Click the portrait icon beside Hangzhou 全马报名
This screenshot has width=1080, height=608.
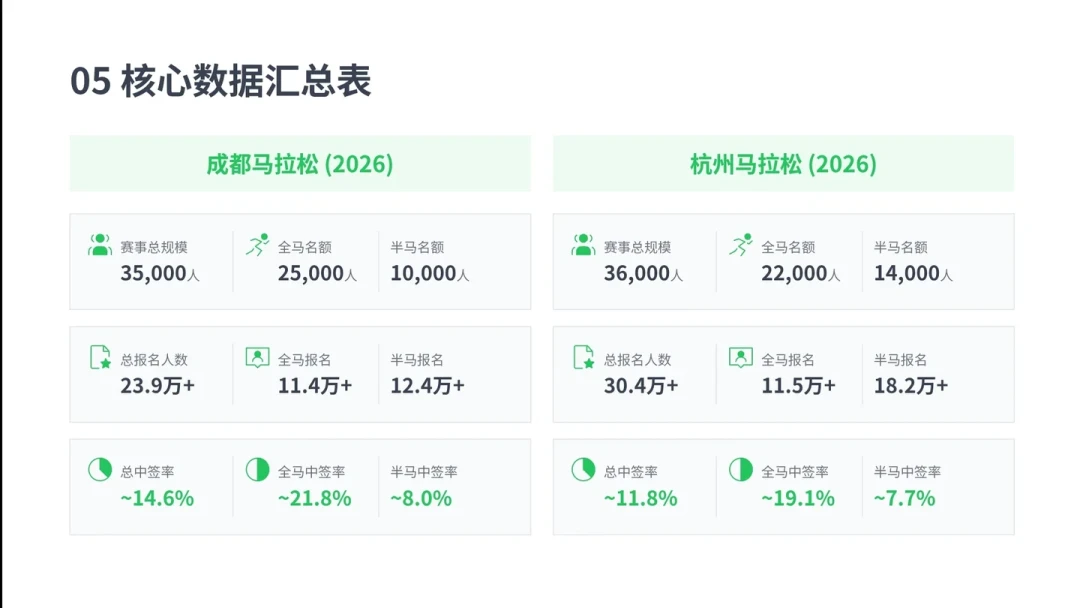[x=741, y=357]
